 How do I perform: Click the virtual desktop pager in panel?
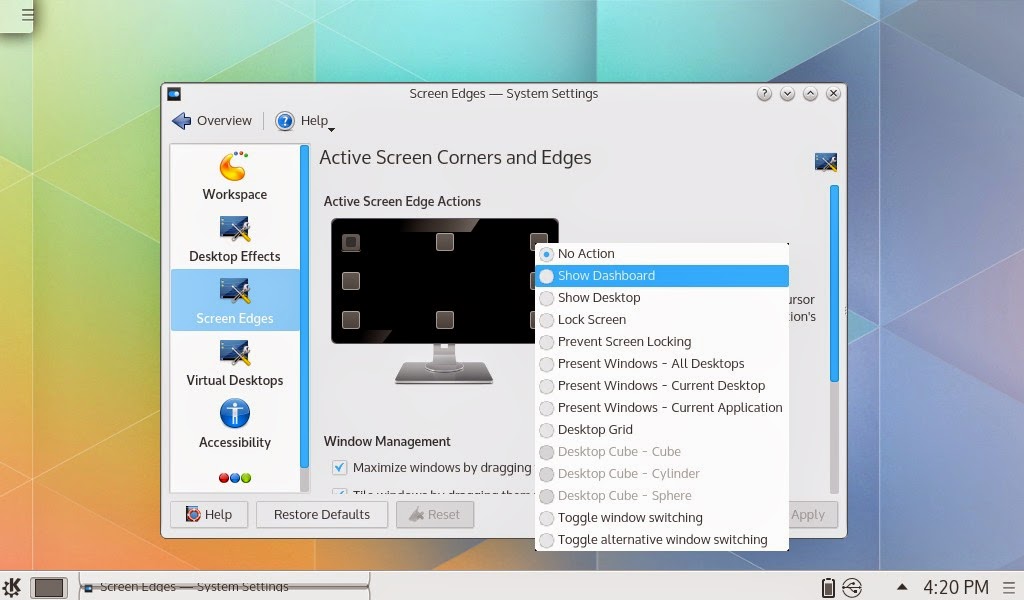click(49, 588)
